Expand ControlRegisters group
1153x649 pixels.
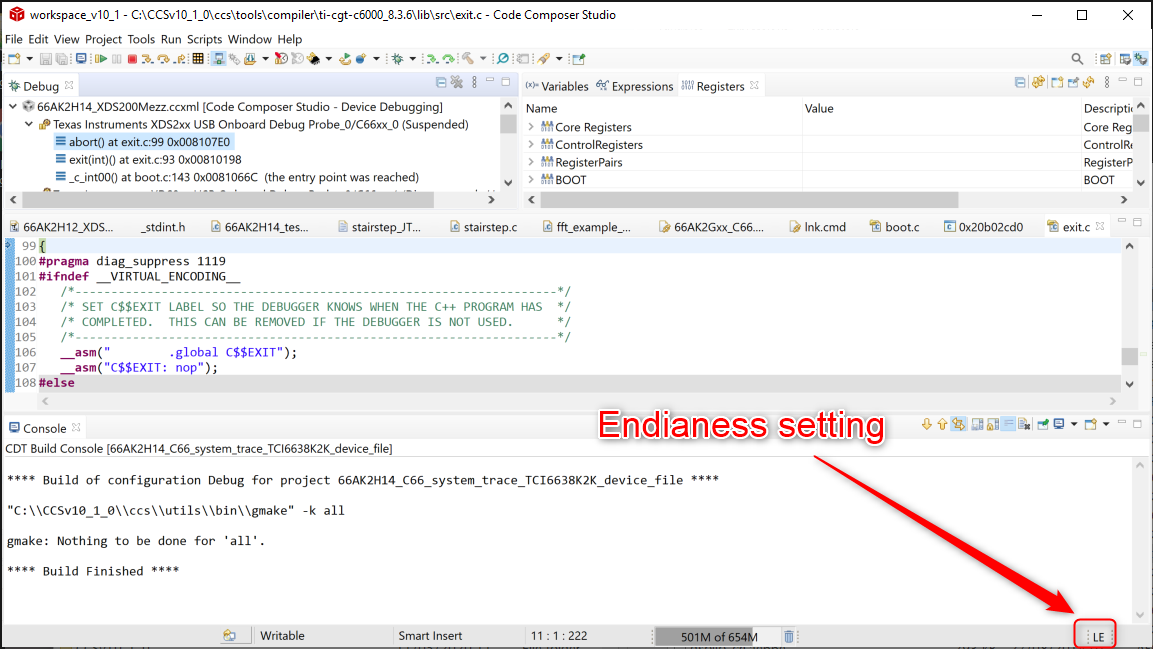point(531,145)
